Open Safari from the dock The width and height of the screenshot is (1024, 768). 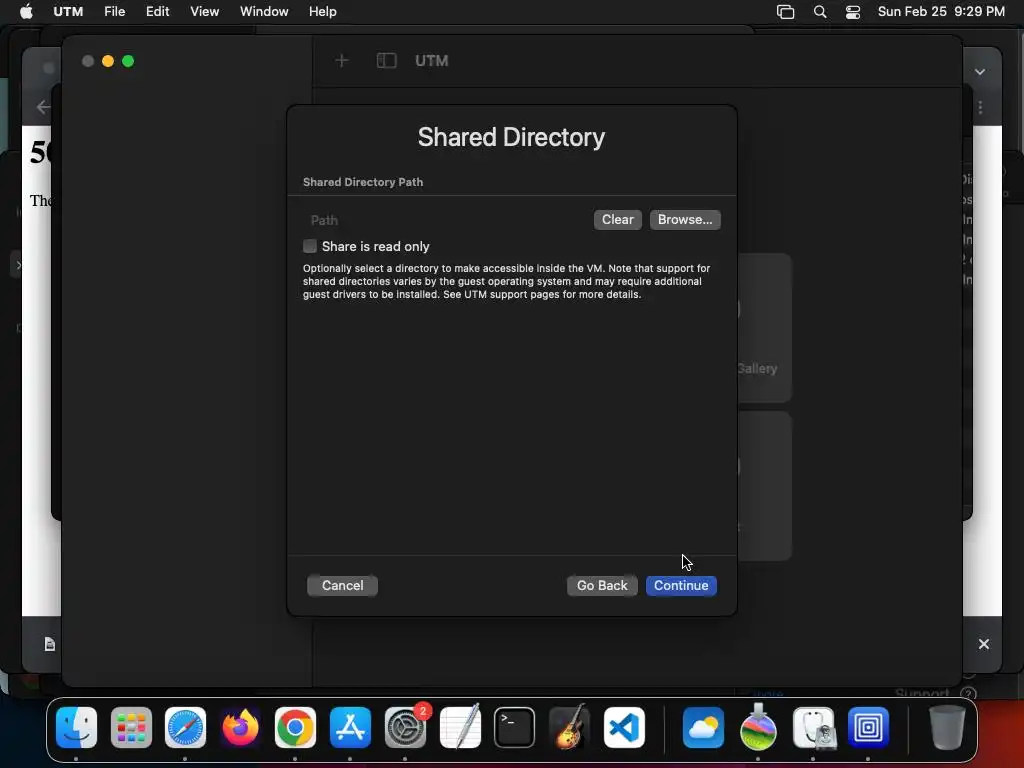[x=185, y=727]
